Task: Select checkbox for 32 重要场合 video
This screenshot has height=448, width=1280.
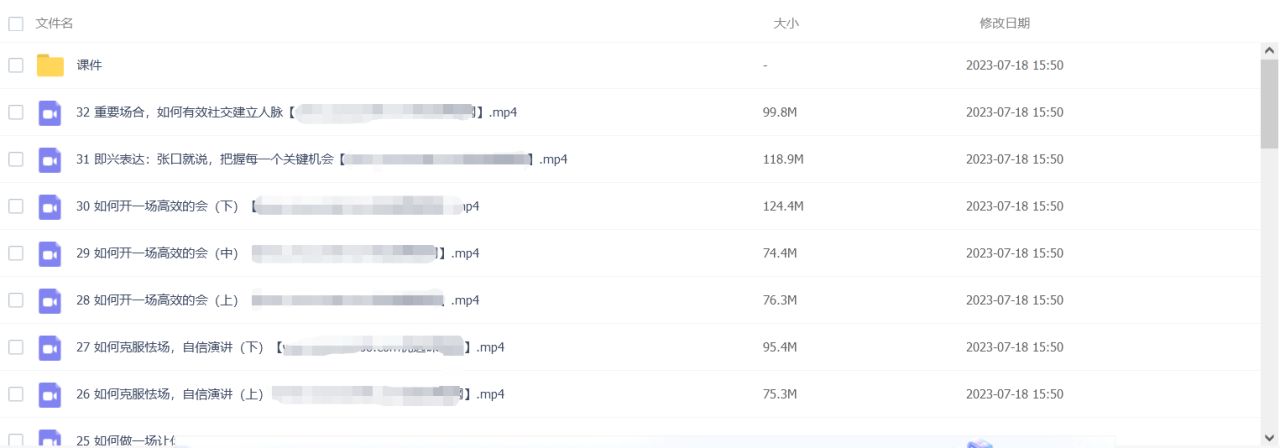Action: coord(16,112)
